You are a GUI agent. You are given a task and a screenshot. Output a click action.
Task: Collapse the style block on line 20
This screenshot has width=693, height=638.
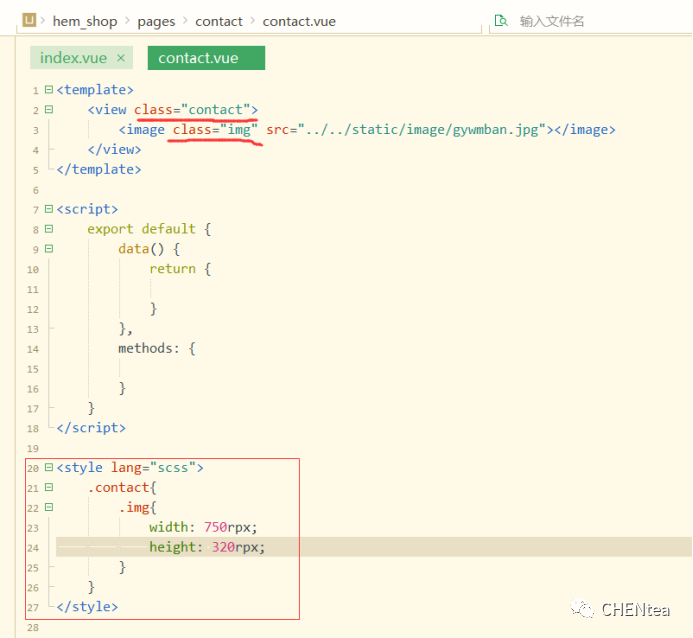point(49,467)
